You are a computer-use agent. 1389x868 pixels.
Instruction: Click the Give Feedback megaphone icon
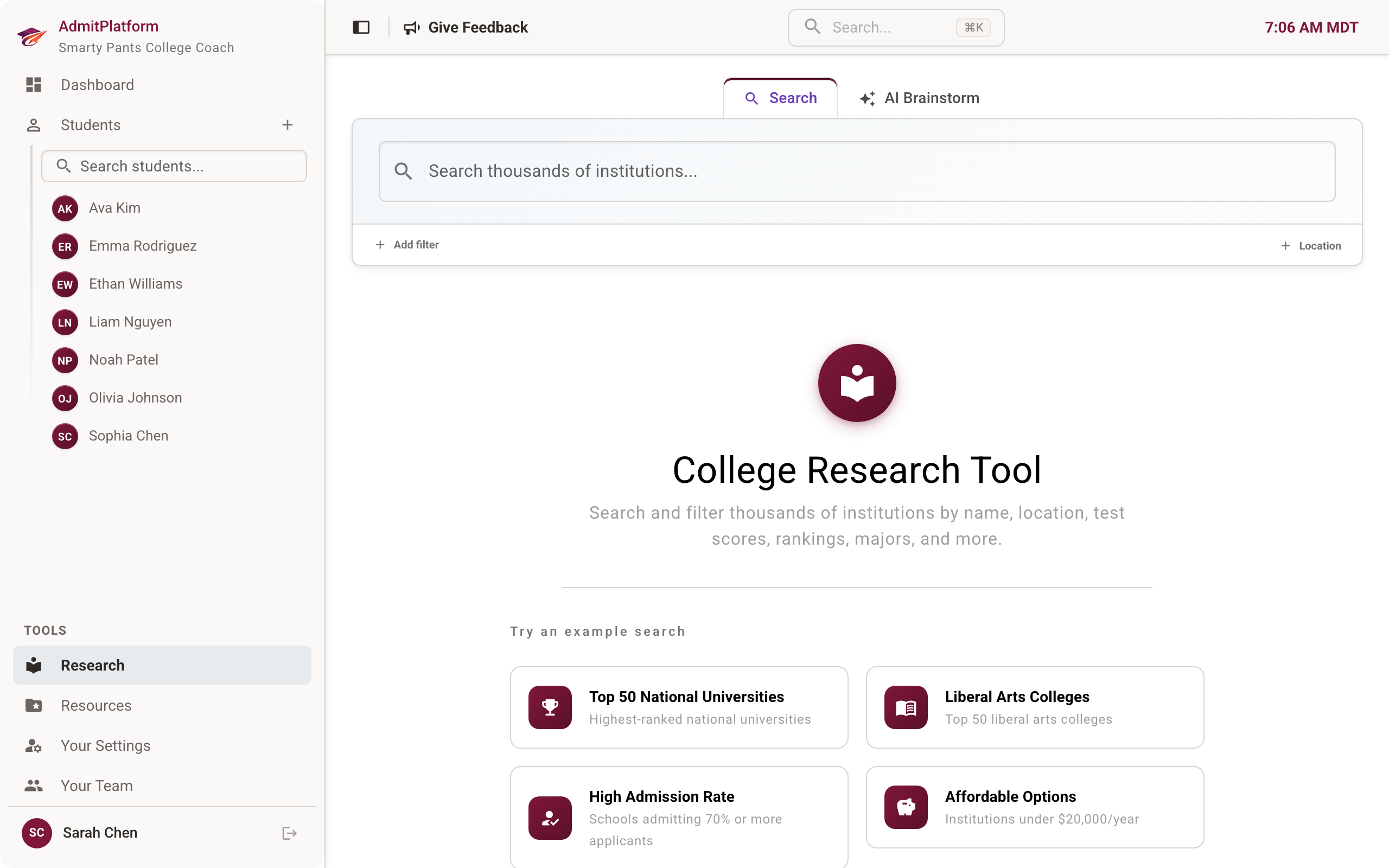(x=412, y=27)
